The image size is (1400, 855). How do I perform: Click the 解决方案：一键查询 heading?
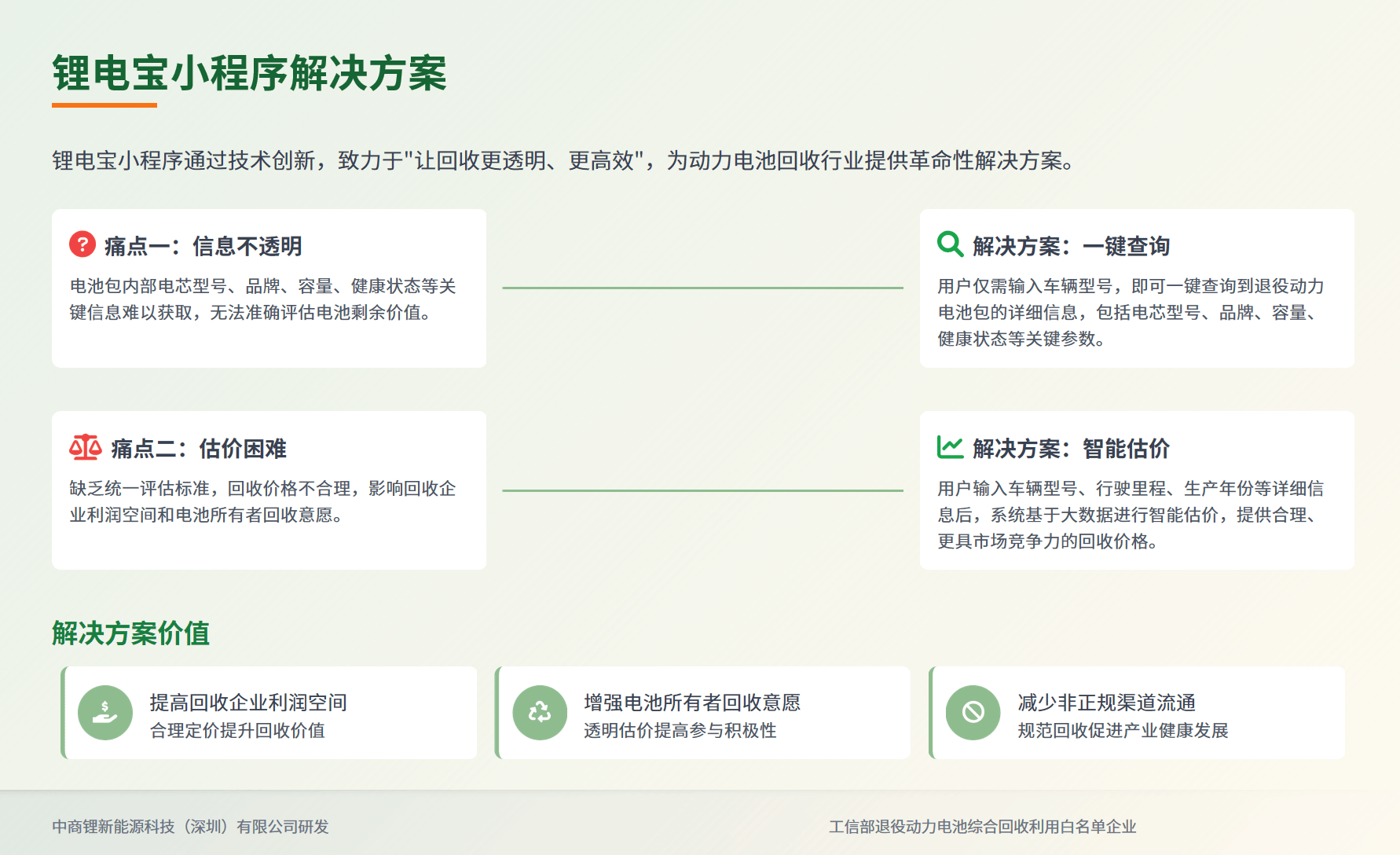click(1071, 247)
